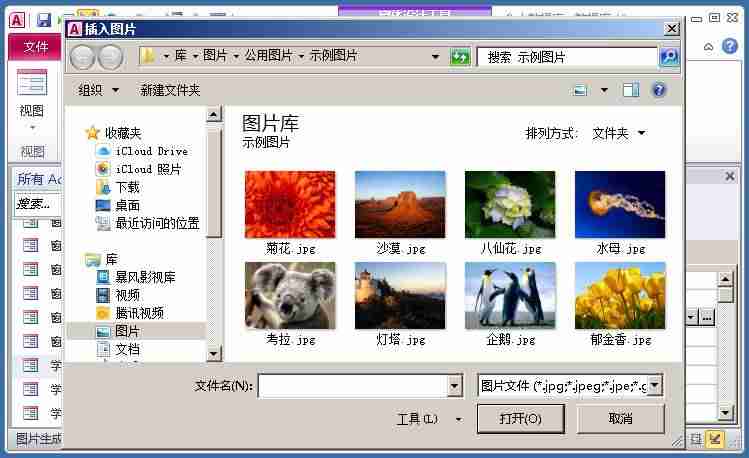Click the green refresh icon by address bar
This screenshot has width=749, height=458.
pos(460,58)
